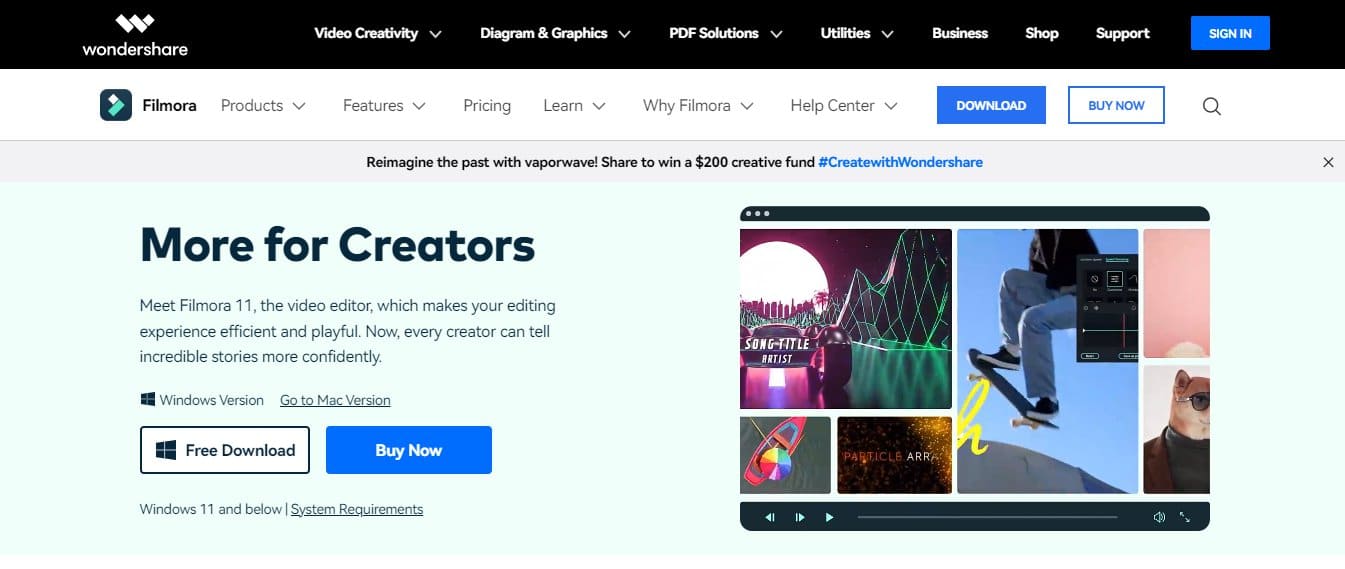Click the pink thumbnail above the cat
Image resolution: width=1345 pixels, height=569 pixels.
[1176, 293]
